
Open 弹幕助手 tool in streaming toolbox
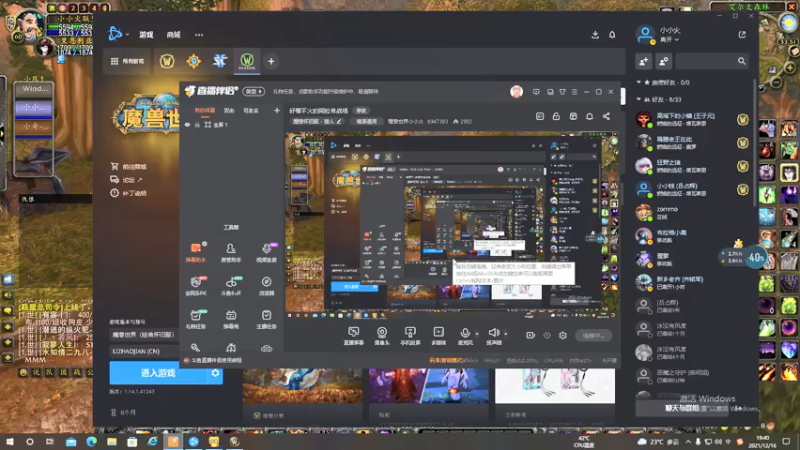(195, 252)
